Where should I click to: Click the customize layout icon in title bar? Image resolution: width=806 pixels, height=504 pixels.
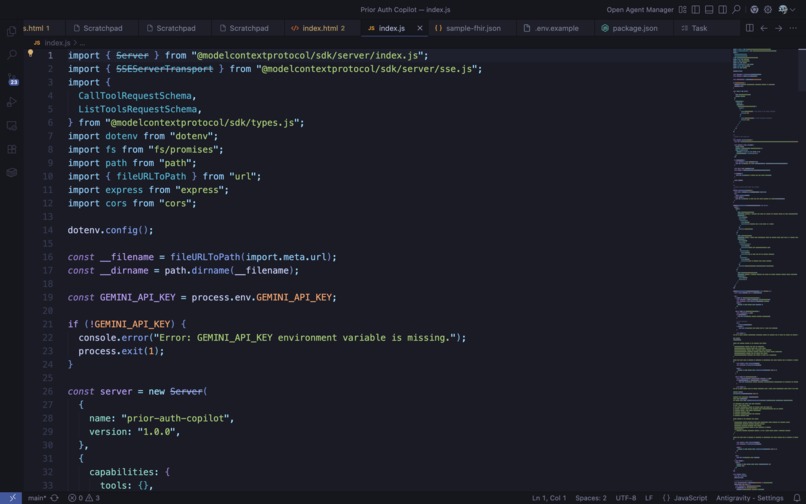tap(682, 10)
